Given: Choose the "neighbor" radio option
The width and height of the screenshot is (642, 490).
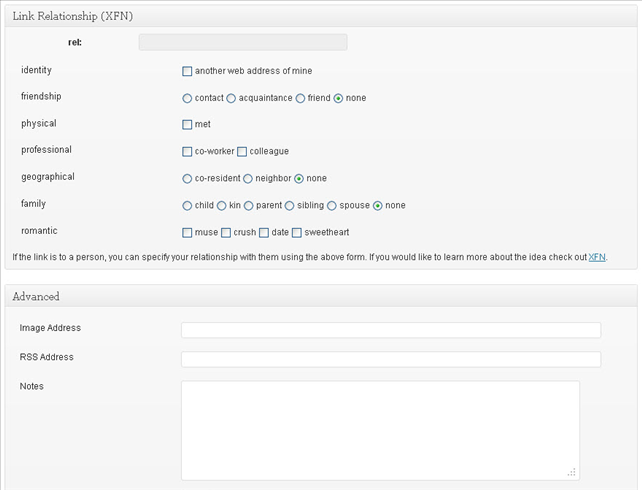Looking at the screenshot, I should (x=248, y=178).
